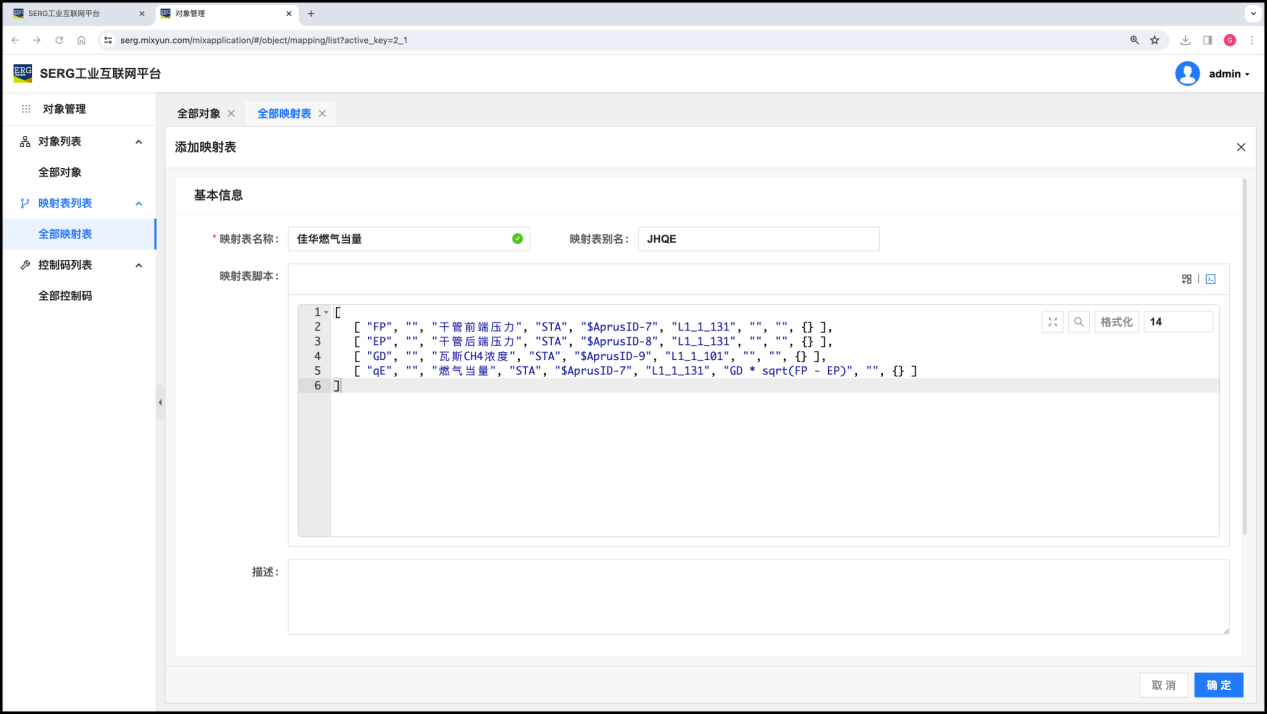The width and height of the screenshot is (1267, 714).
Task: Collapse the 映射表列表 sidebar group
Action: (x=139, y=203)
